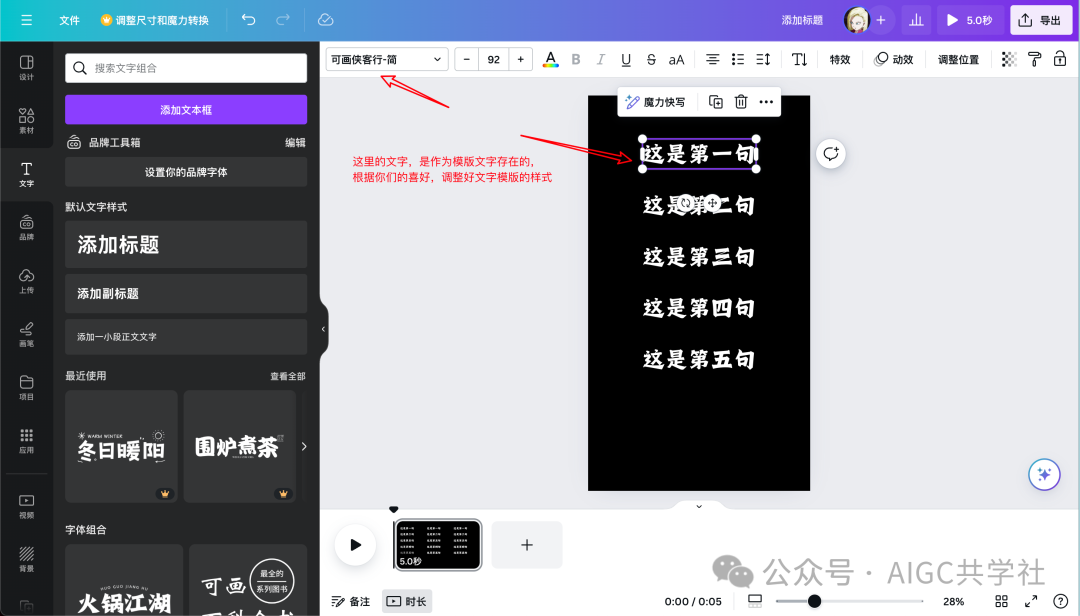Click the copy style paint roller icon

[x=1035, y=59]
